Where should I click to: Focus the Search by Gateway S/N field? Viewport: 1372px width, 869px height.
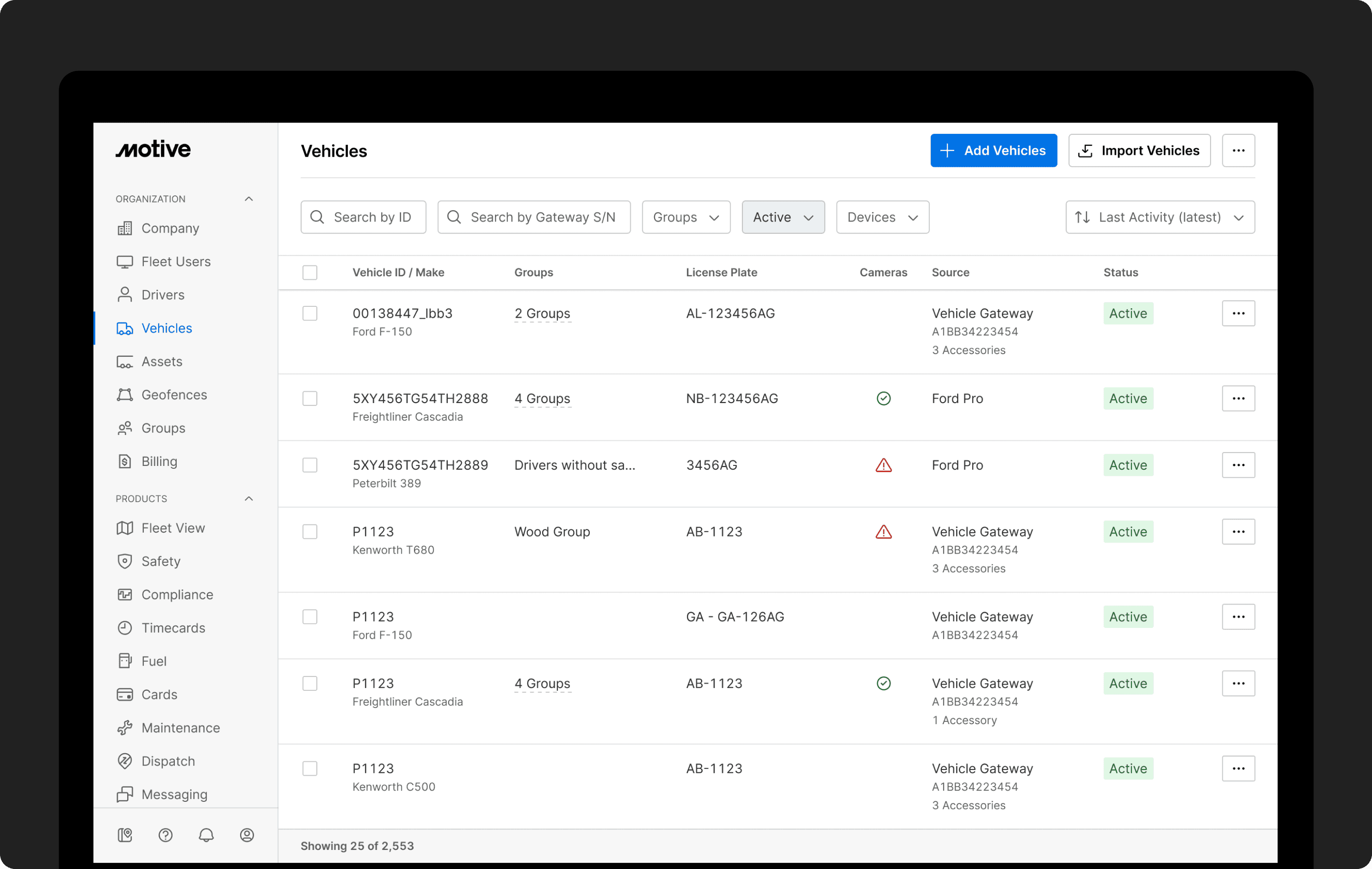(x=542, y=217)
